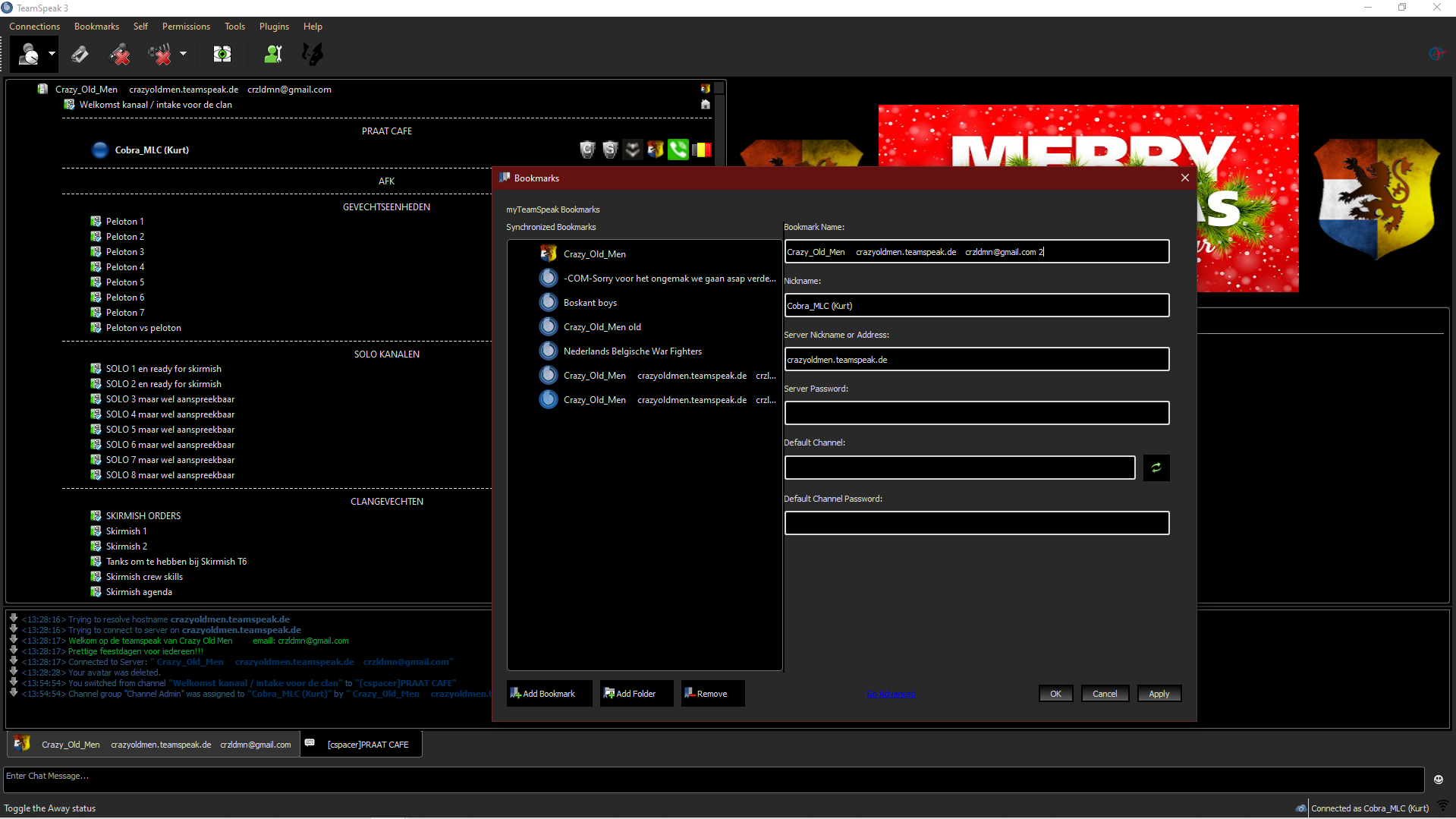
Task: Select Welkomst kanaal intake channel
Action: [155, 105]
